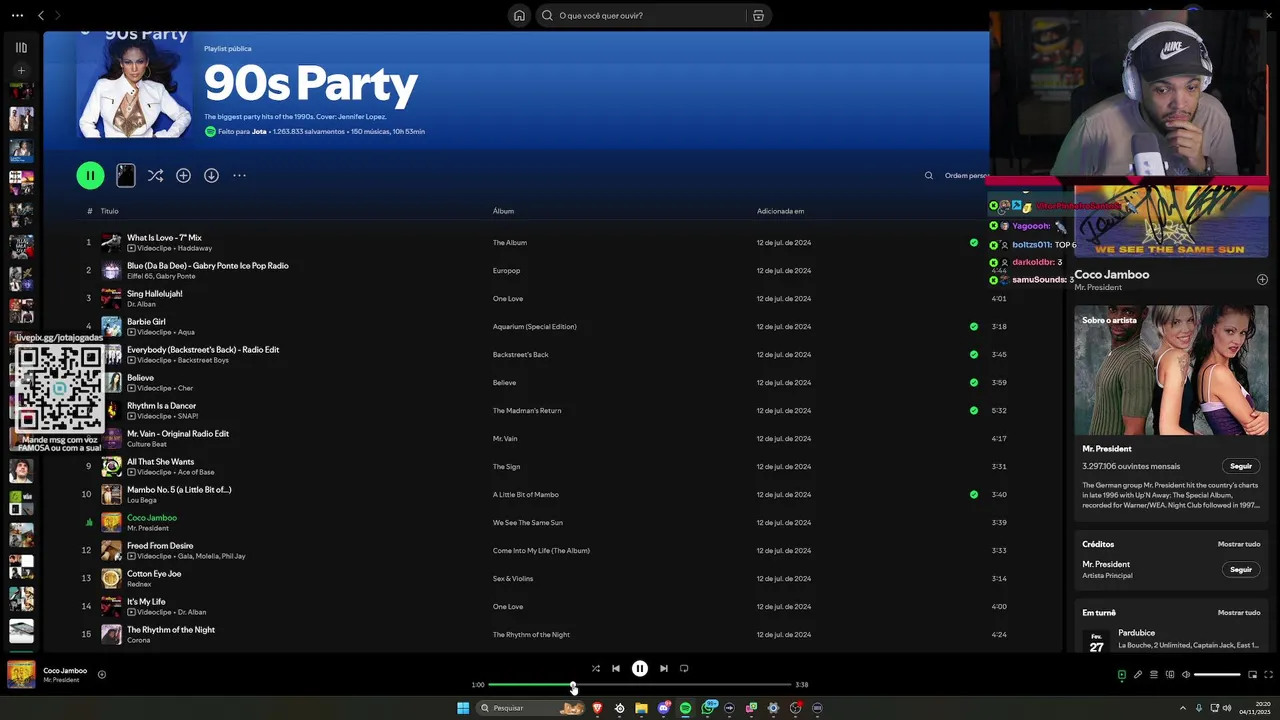Enter full screen mode icon
The height and width of the screenshot is (720, 1280).
[1268, 674]
